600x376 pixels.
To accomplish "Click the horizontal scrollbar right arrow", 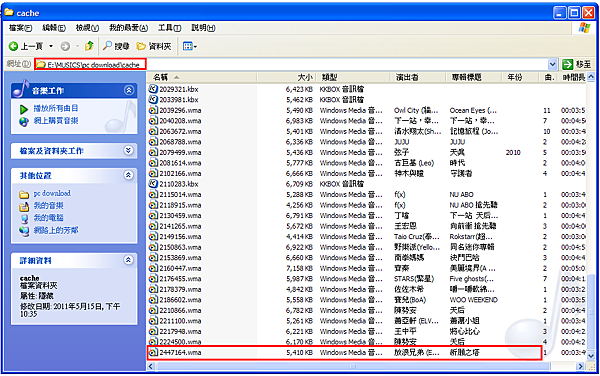I will [580, 366].
